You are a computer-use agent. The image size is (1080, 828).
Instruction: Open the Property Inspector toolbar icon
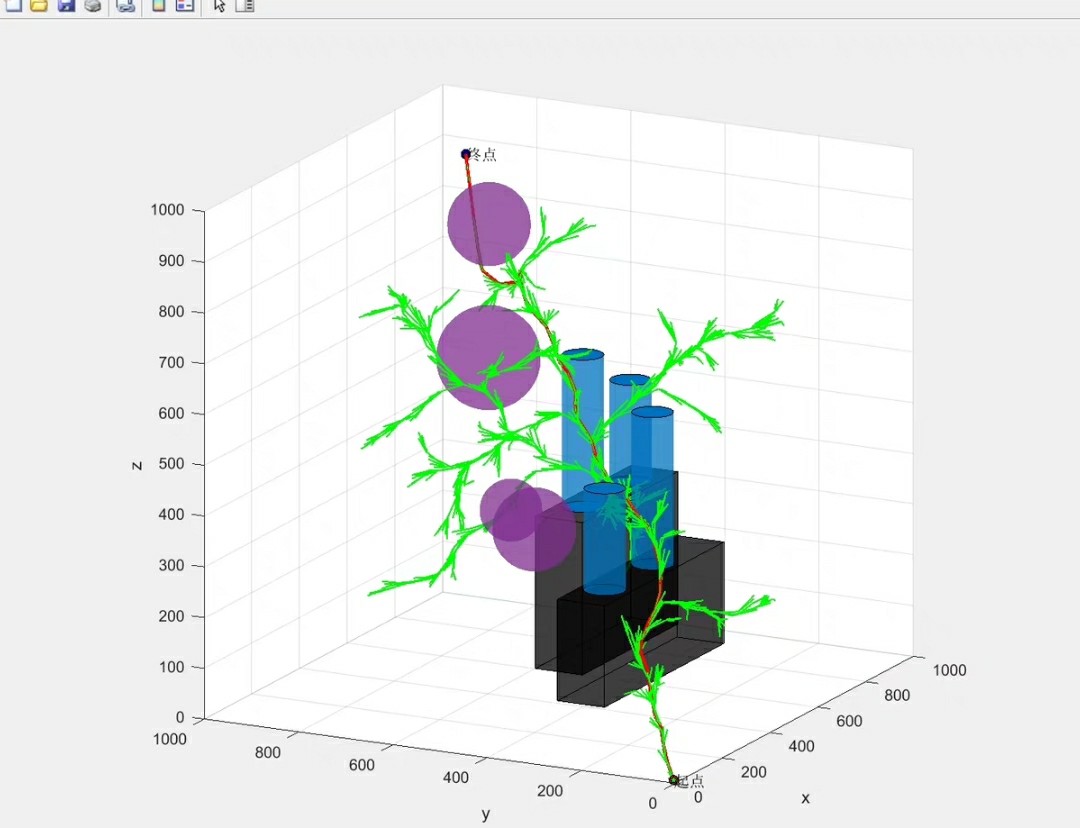pyautogui.click(x=245, y=6)
